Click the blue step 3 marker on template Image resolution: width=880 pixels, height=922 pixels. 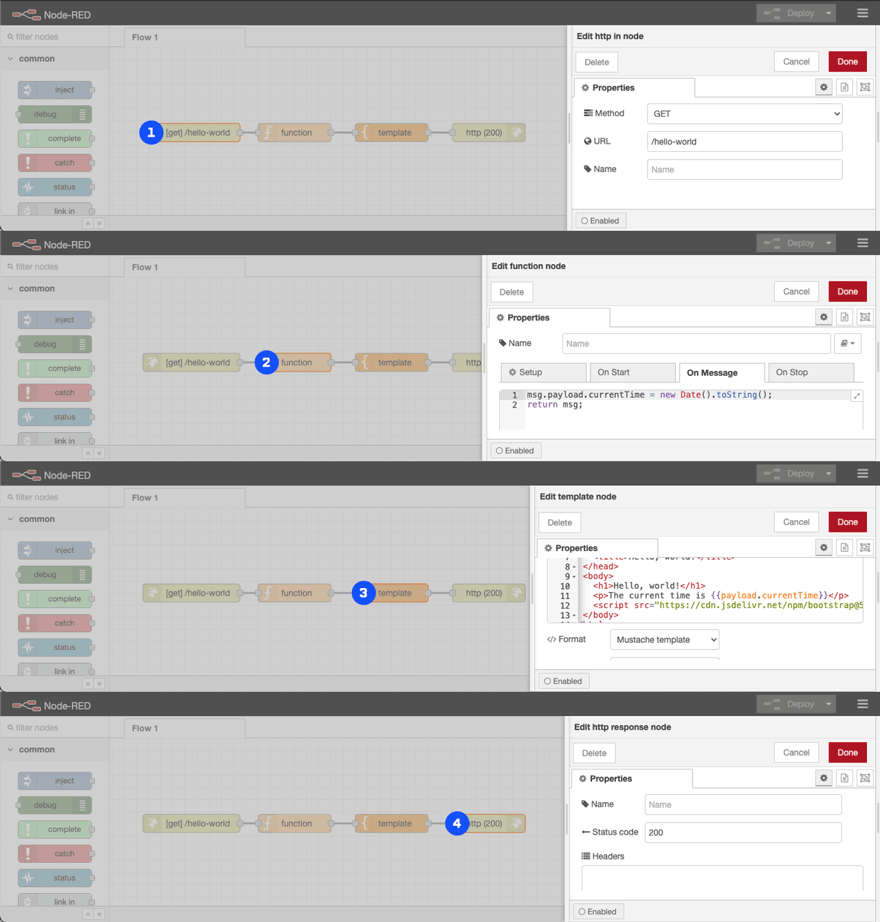(x=363, y=593)
